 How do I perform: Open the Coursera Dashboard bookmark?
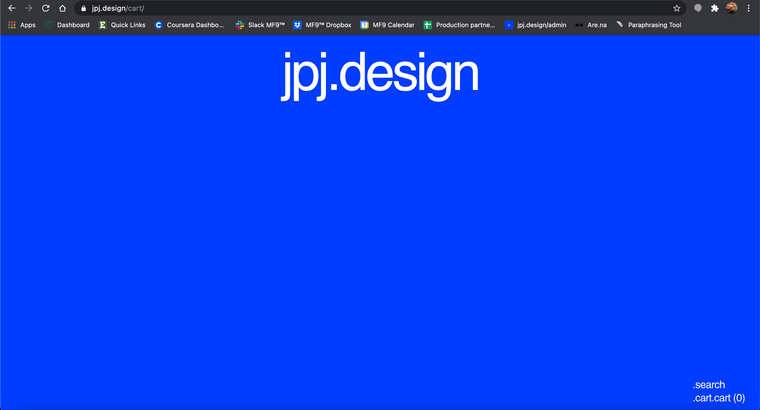point(189,25)
